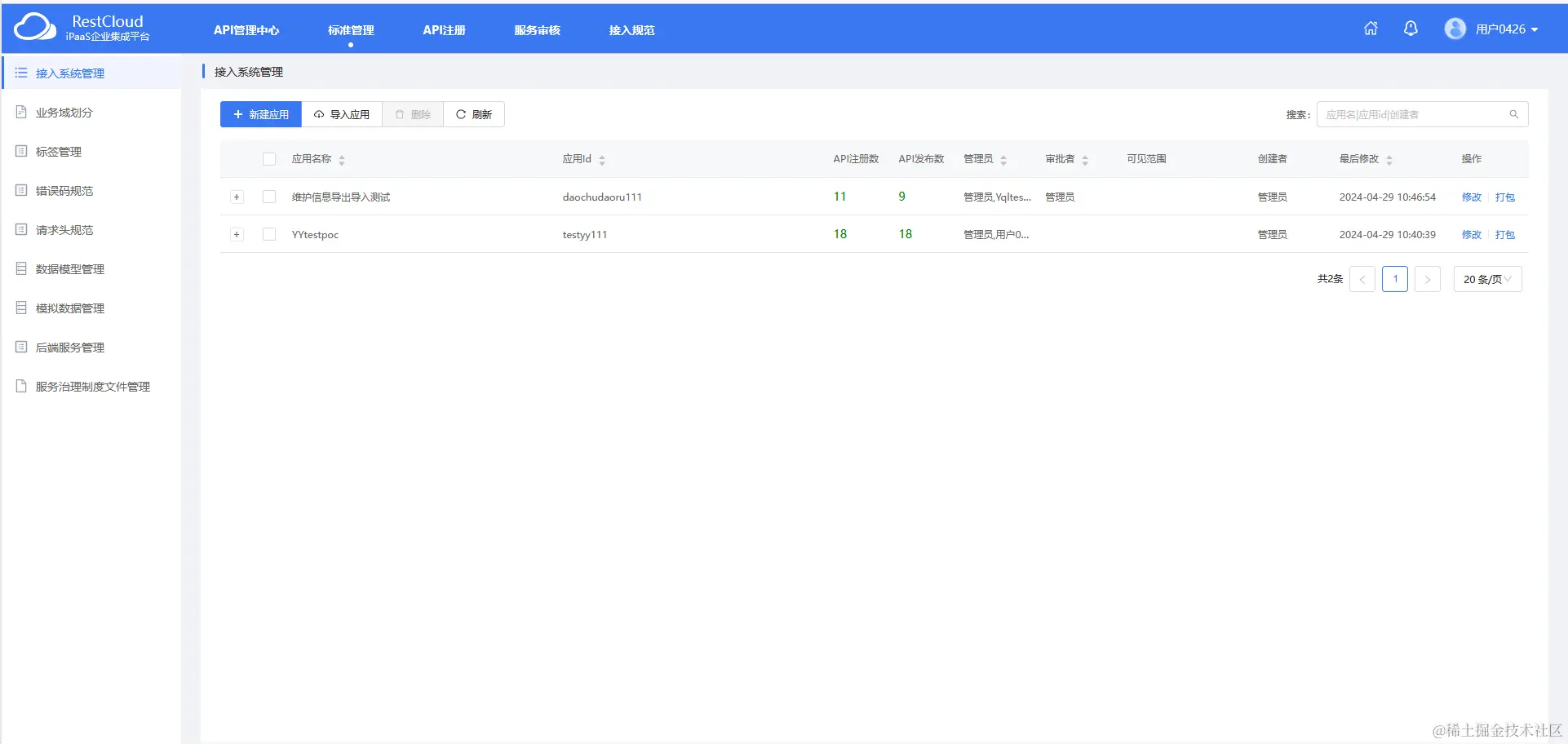Screen dimensions: 1568x744
Task: Expand the YYtestpoc row
Action: (x=237, y=234)
